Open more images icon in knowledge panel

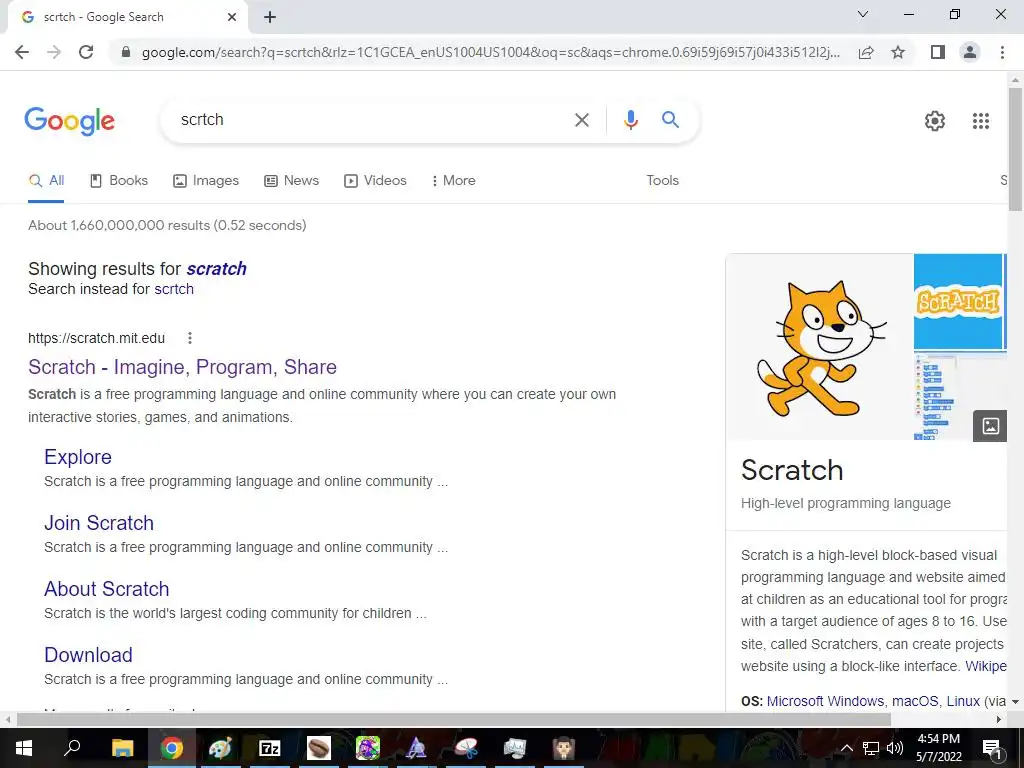click(x=990, y=426)
